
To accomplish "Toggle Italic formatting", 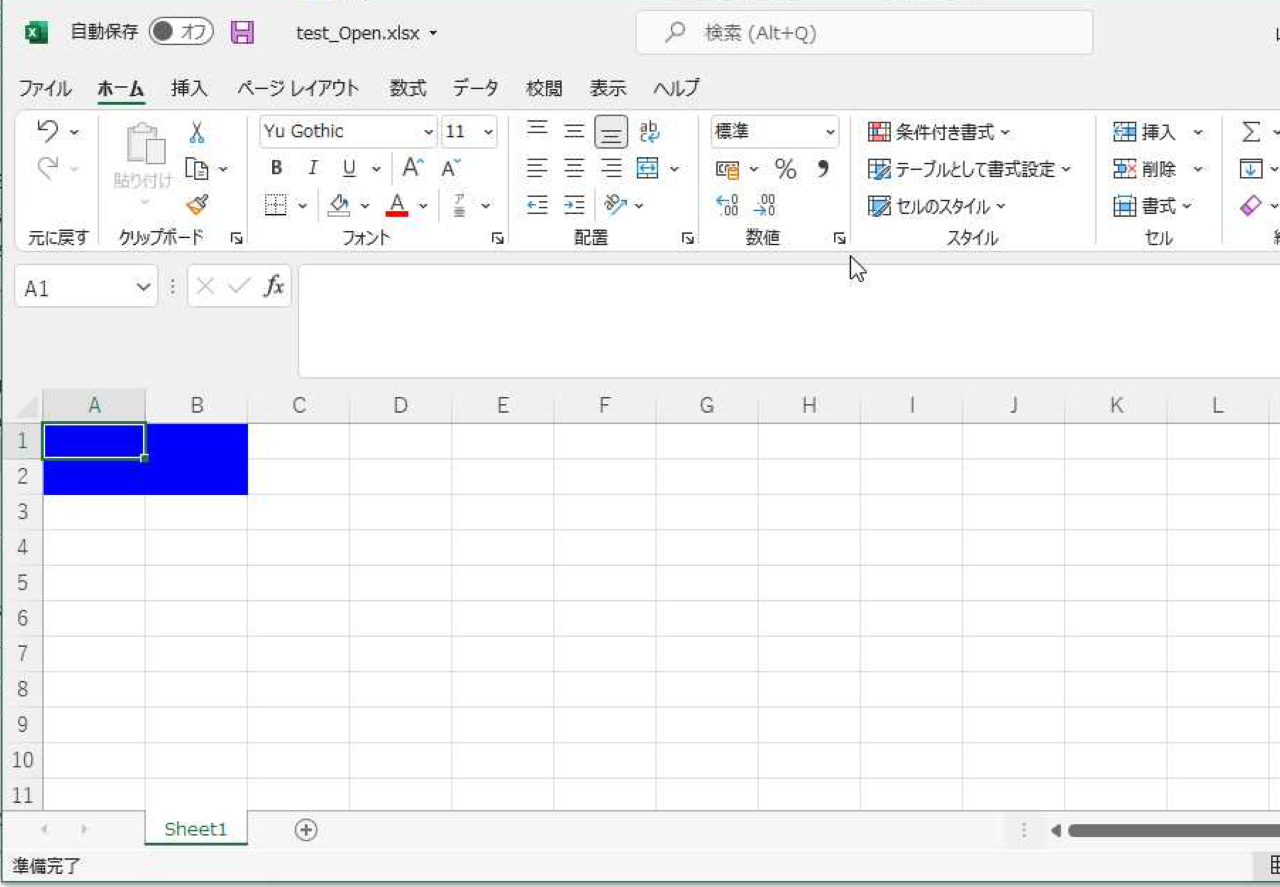I will [312, 168].
